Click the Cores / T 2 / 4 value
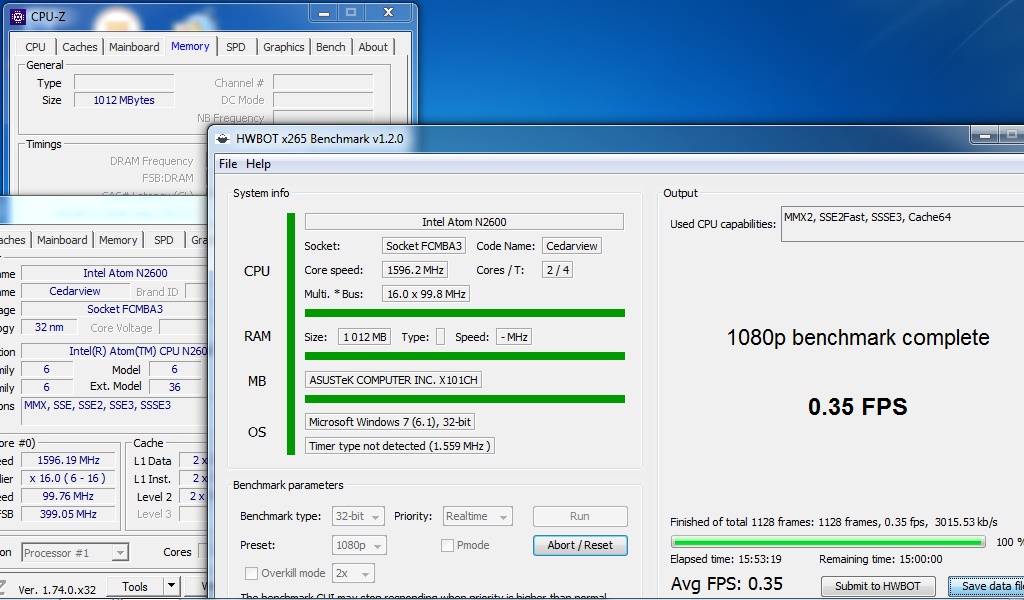The width and height of the screenshot is (1024, 600). click(557, 270)
